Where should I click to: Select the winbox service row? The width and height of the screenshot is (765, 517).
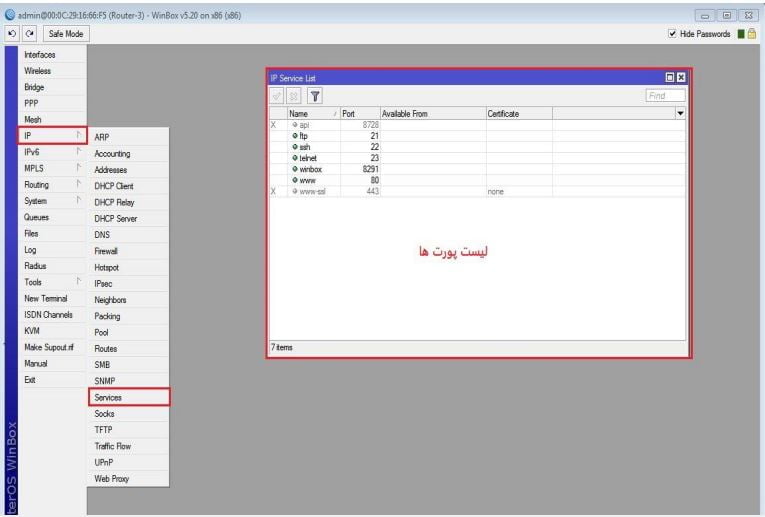(308, 169)
